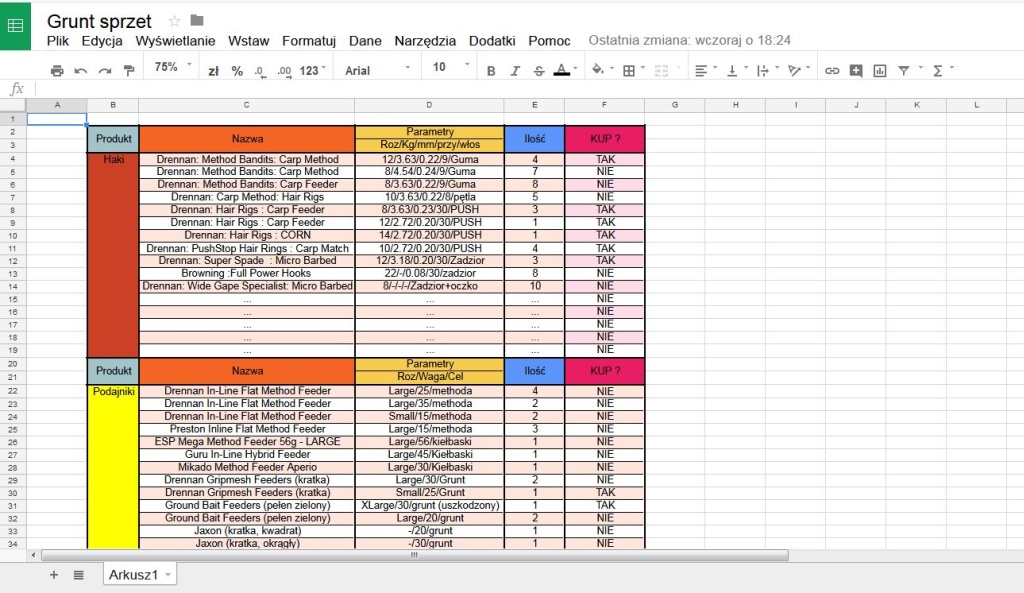Viewport: 1024px width, 593px height.
Task: Open the functions sigma tool
Action: point(938,71)
